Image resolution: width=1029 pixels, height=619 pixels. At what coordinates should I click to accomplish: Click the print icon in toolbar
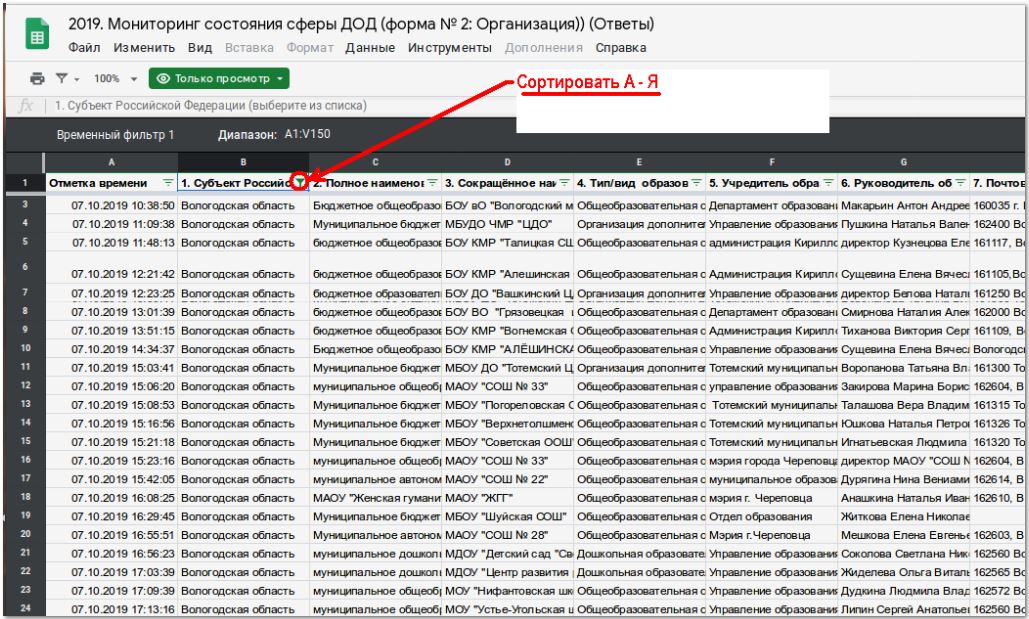(x=37, y=77)
